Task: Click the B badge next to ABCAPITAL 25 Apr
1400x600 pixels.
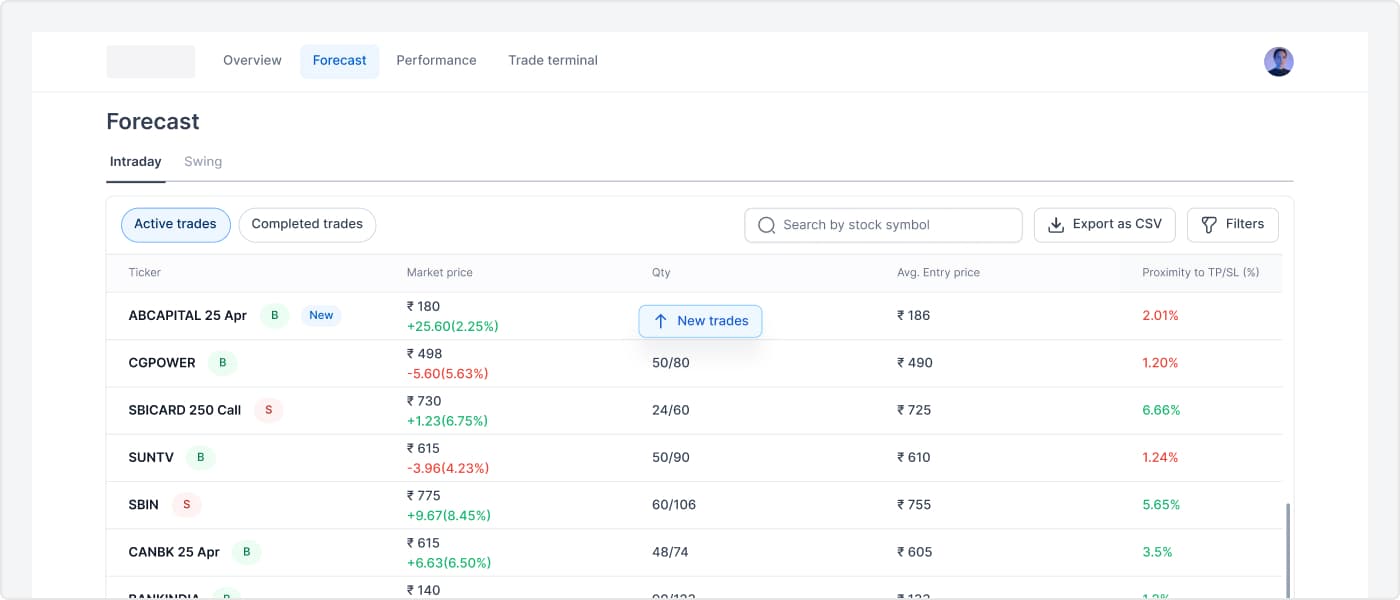Action: [x=275, y=315]
